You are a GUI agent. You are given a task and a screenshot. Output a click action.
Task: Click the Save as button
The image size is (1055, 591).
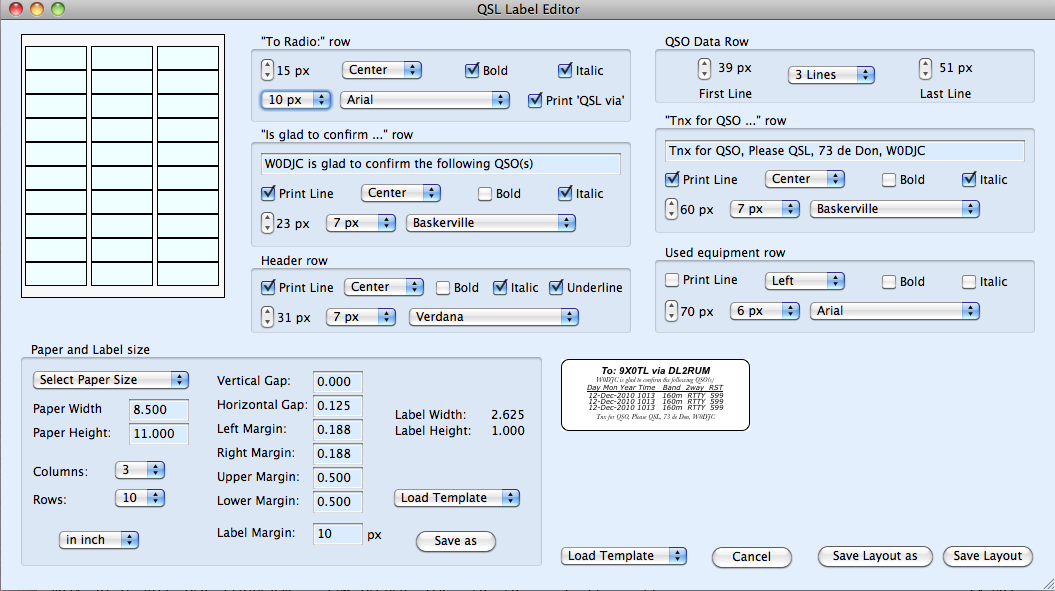coord(455,541)
